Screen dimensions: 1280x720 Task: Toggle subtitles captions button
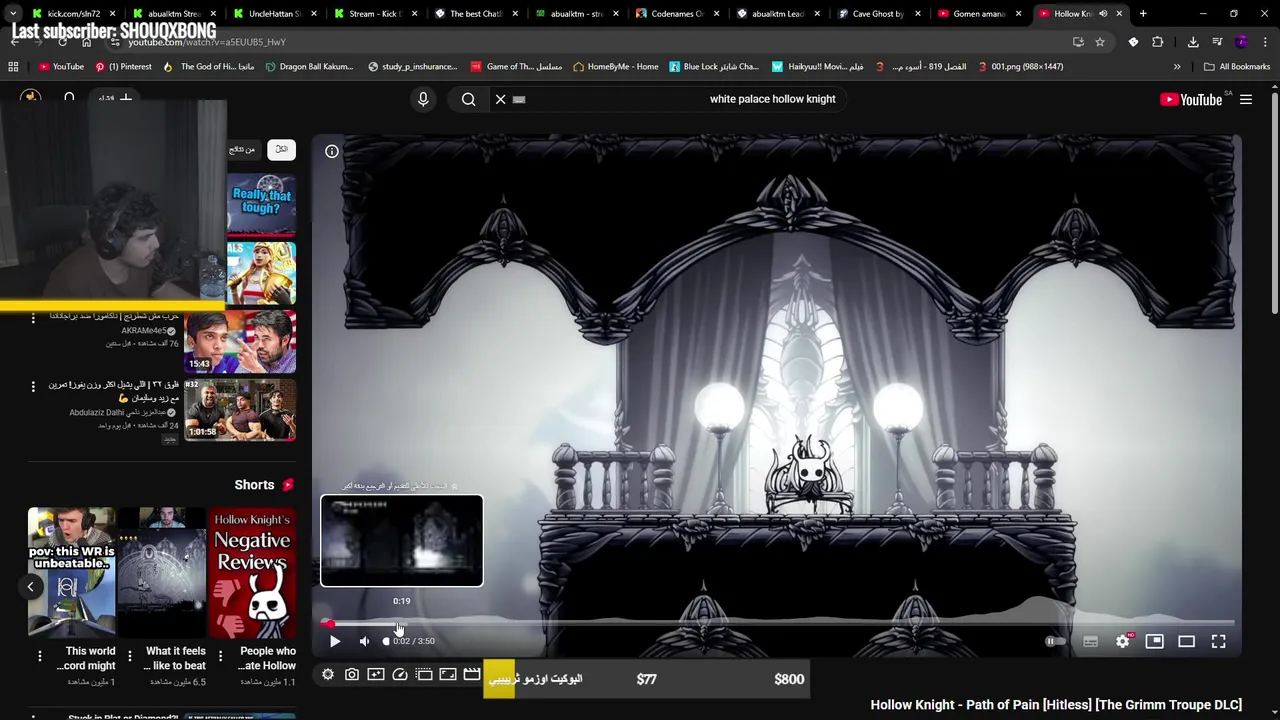pyautogui.click(x=1090, y=641)
